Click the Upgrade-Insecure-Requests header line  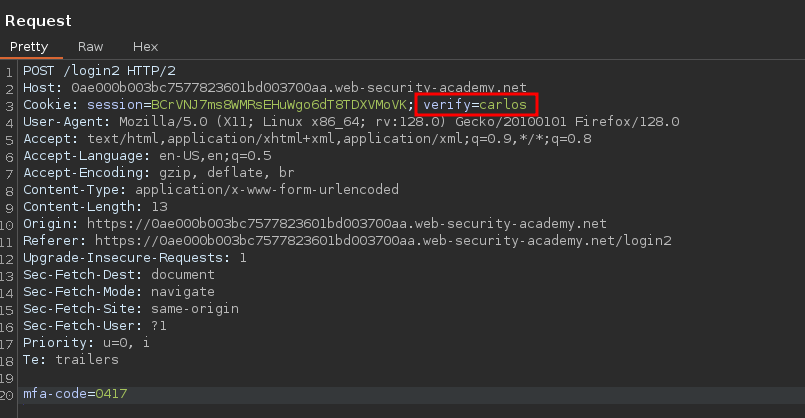pos(134,258)
